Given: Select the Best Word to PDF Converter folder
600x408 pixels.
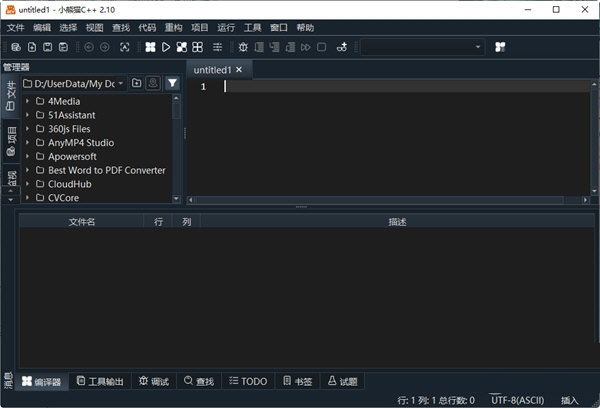Looking at the screenshot, I should point(106,171).
